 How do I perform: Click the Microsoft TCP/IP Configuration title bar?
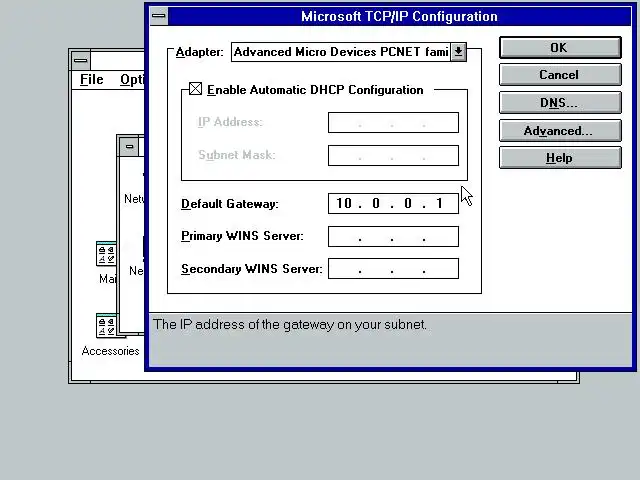pyautogui.click(x=399, y=16)
